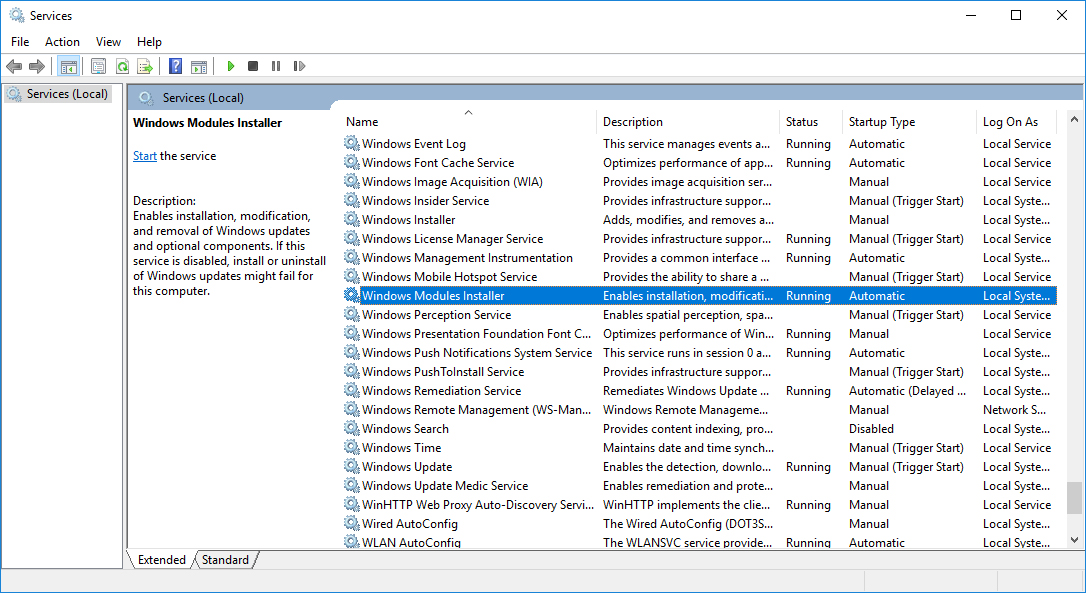Select Windows PushToInstall Service row

tap(700, 372)
